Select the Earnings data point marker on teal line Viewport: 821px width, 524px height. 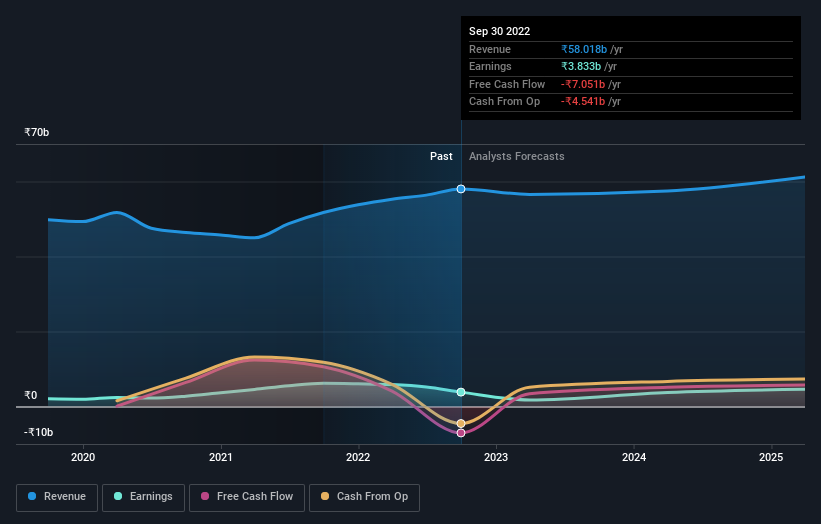pos(461,392)
